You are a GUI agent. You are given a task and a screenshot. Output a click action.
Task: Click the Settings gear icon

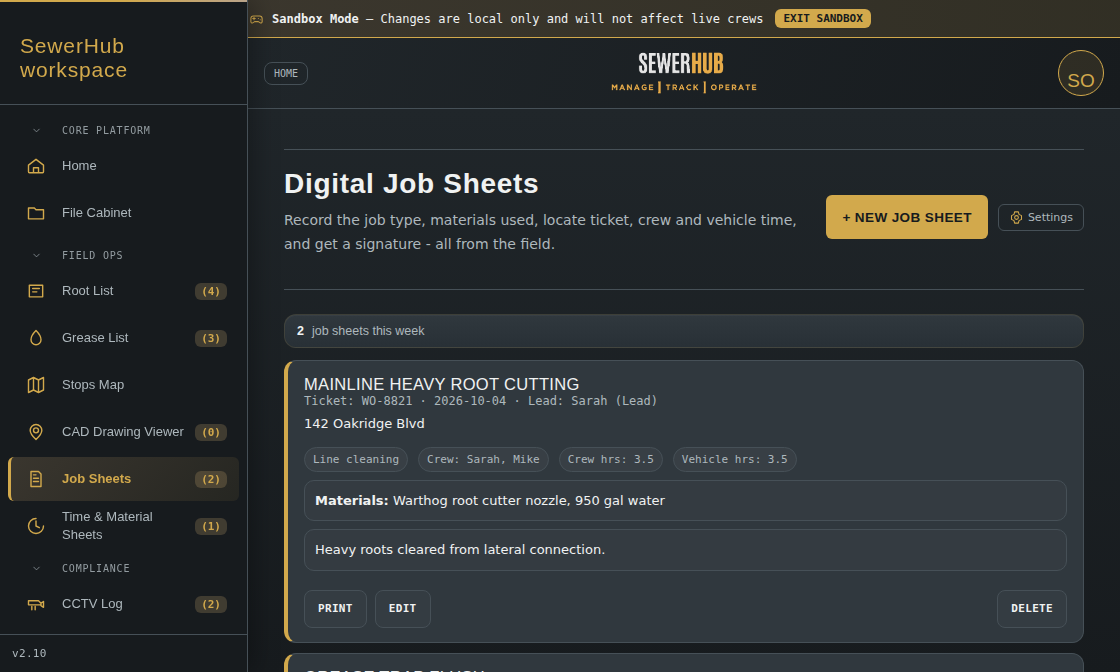point(1016,217)
